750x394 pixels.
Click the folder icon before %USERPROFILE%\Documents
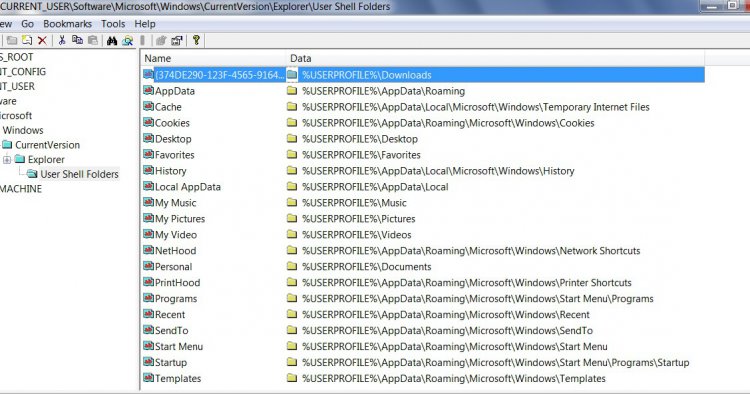(x=292, y=266)
